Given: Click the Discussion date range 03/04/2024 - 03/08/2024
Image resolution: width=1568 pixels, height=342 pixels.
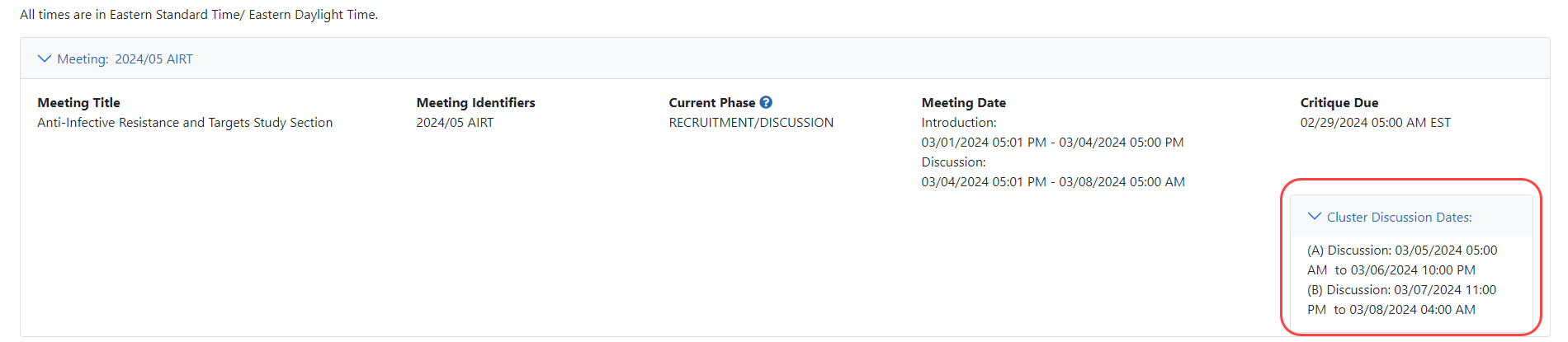Looking at the screenshot, I should [1053, 182].
